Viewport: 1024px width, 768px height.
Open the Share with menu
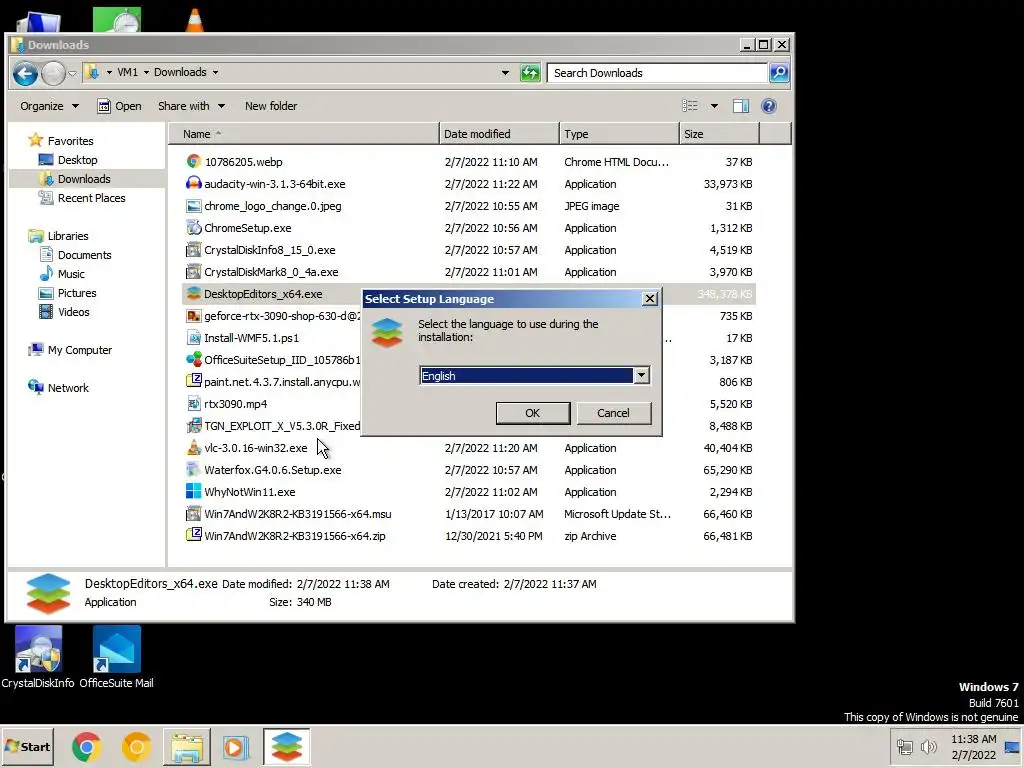coord(191,106)
